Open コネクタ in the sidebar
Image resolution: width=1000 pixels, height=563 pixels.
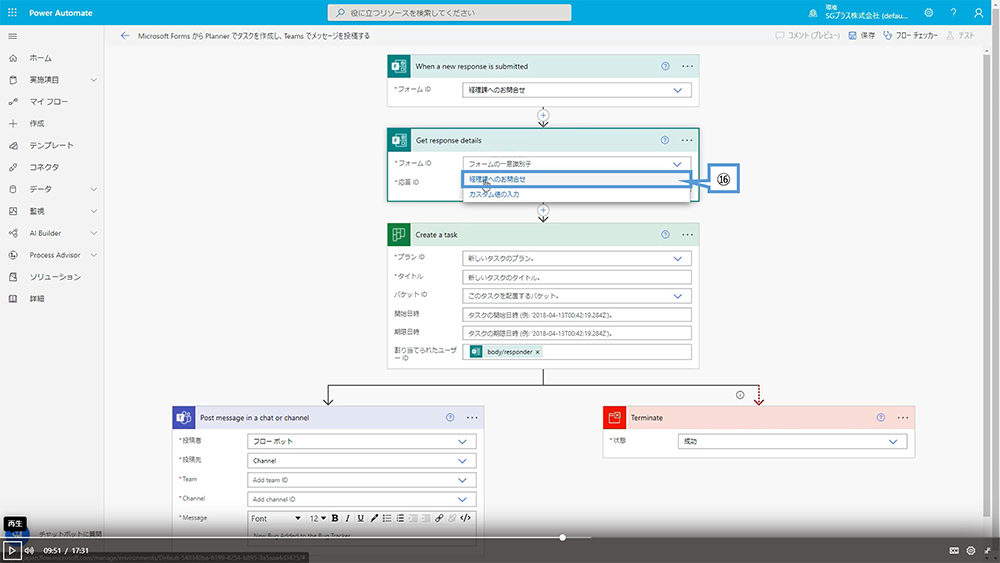click(44, 167)
